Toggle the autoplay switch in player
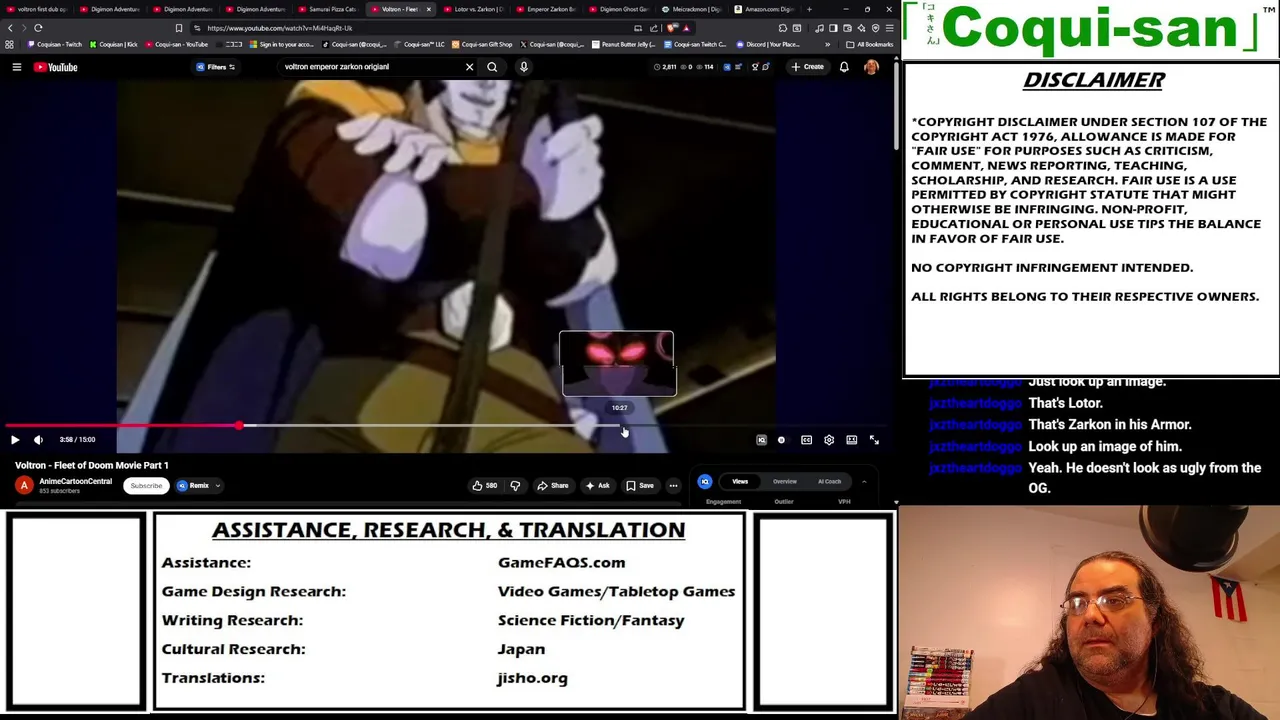This screenshot has width=1280, height=720. pyautogui.click(x=782, y=440)
